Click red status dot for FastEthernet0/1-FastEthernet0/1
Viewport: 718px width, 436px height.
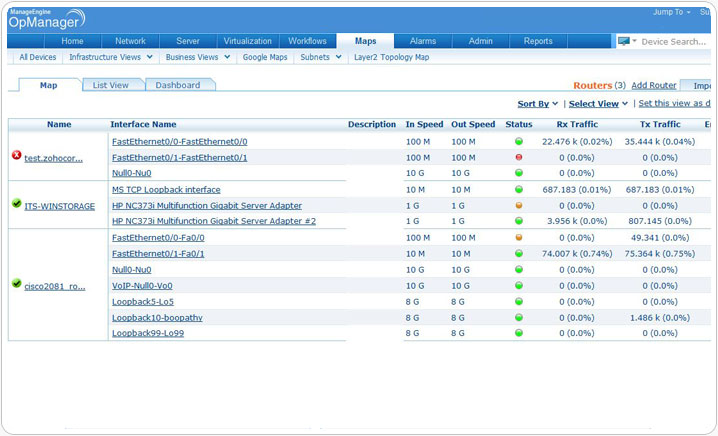pos(519,157)
